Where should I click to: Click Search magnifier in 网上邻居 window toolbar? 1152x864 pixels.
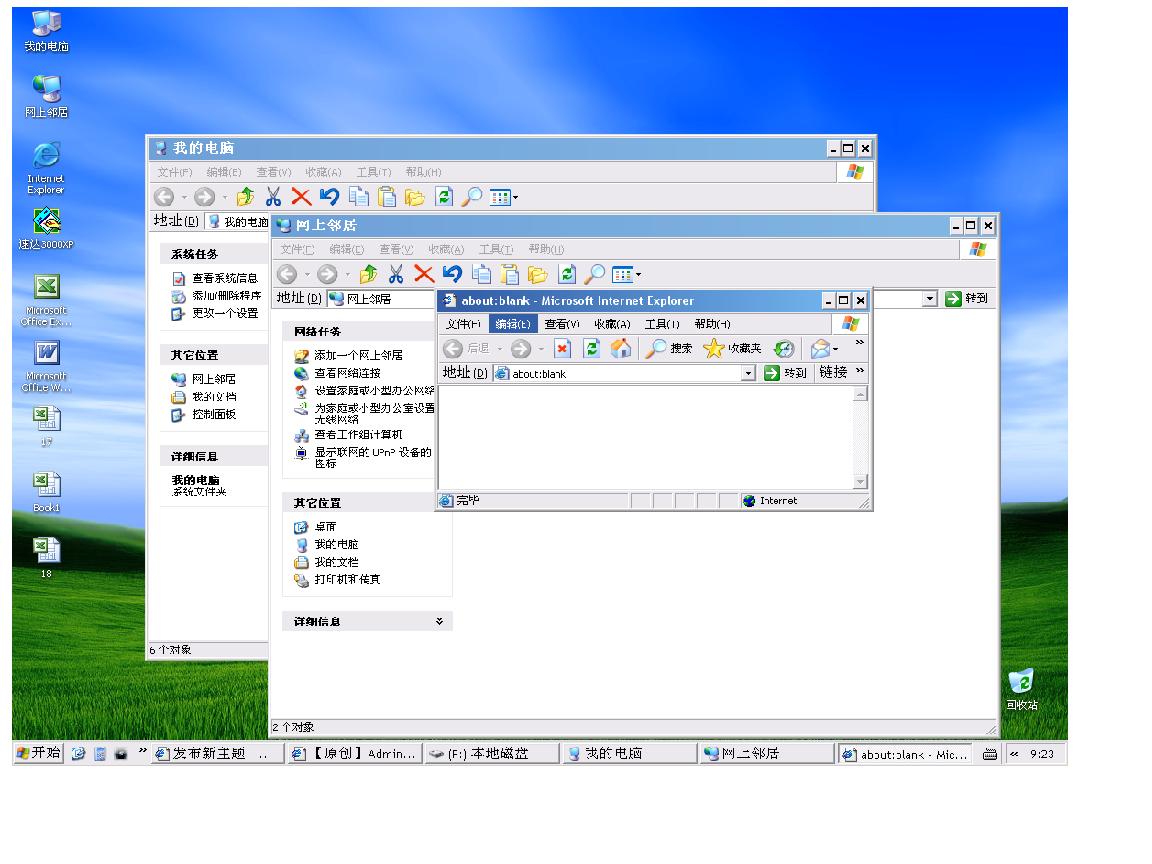tap(594, 274)
